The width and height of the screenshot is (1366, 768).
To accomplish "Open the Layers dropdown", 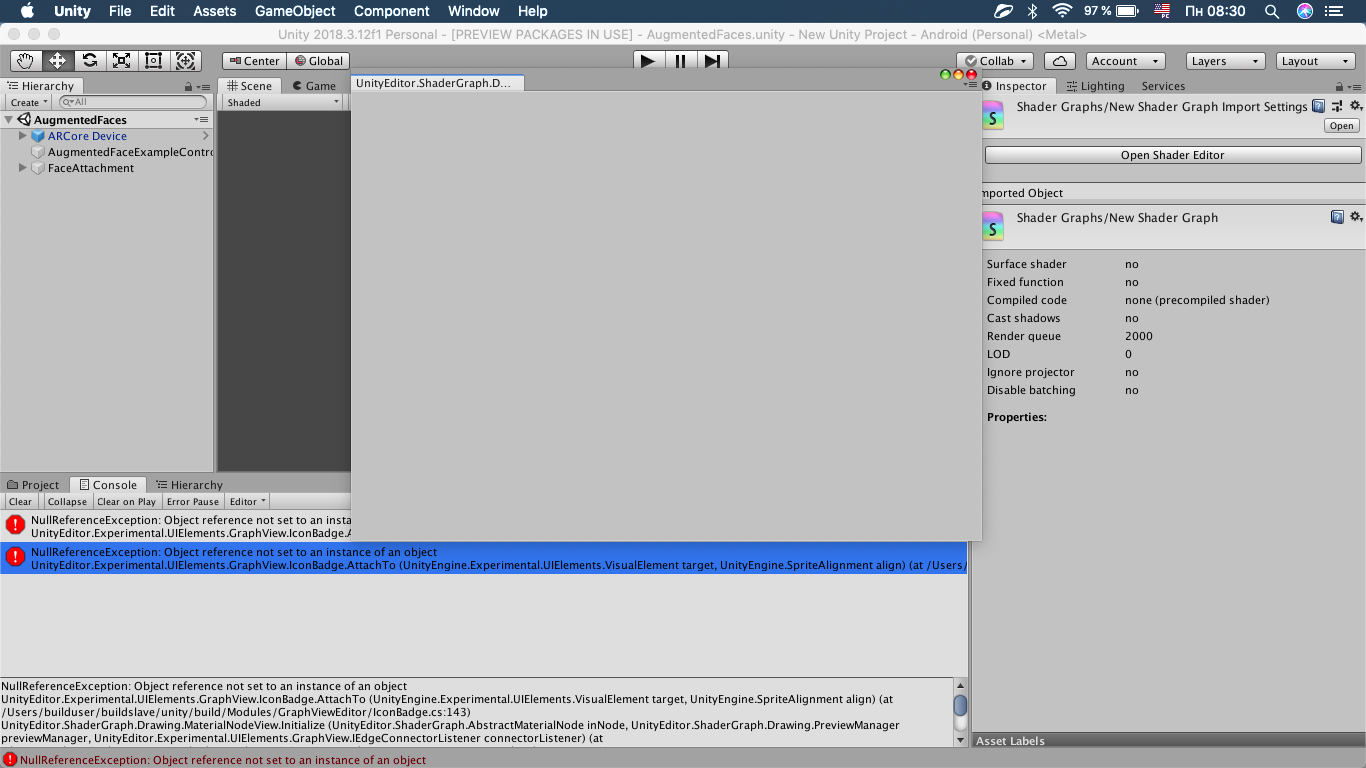I will point(1226,61).
